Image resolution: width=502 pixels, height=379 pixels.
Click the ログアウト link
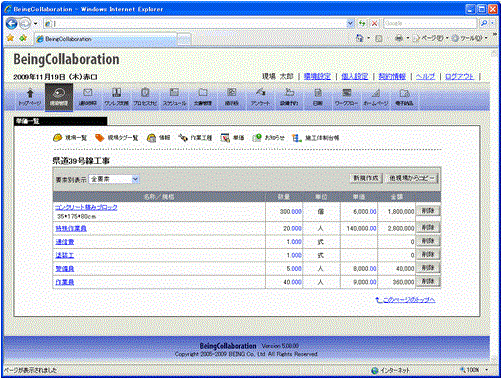click(x=459, y=77)
